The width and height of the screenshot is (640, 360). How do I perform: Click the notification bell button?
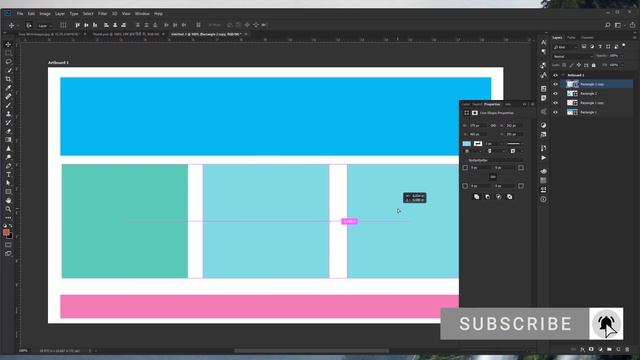(606, 324)
